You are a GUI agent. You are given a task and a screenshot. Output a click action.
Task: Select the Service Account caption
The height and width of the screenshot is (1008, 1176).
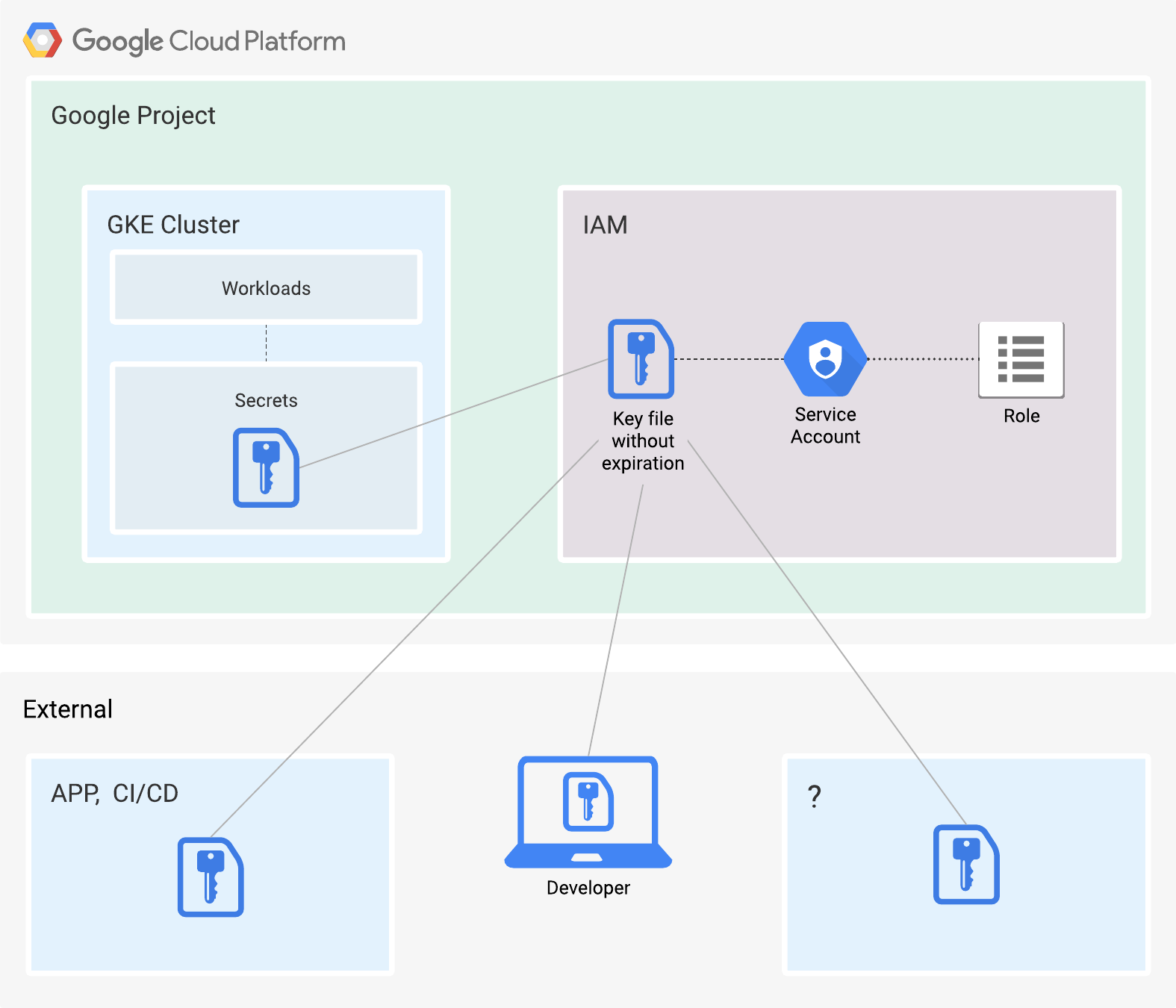coord(826,426)
